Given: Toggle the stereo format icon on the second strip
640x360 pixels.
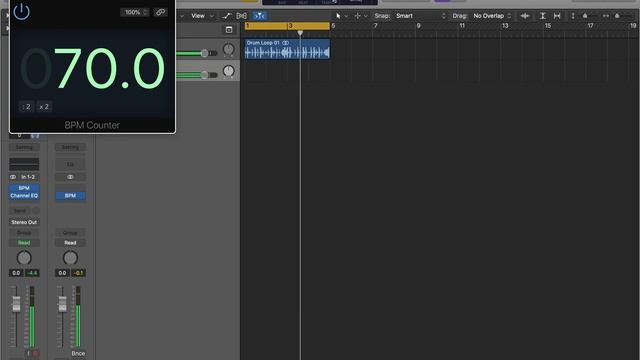Looking at the screenshot, I should [x=70, y=177].
